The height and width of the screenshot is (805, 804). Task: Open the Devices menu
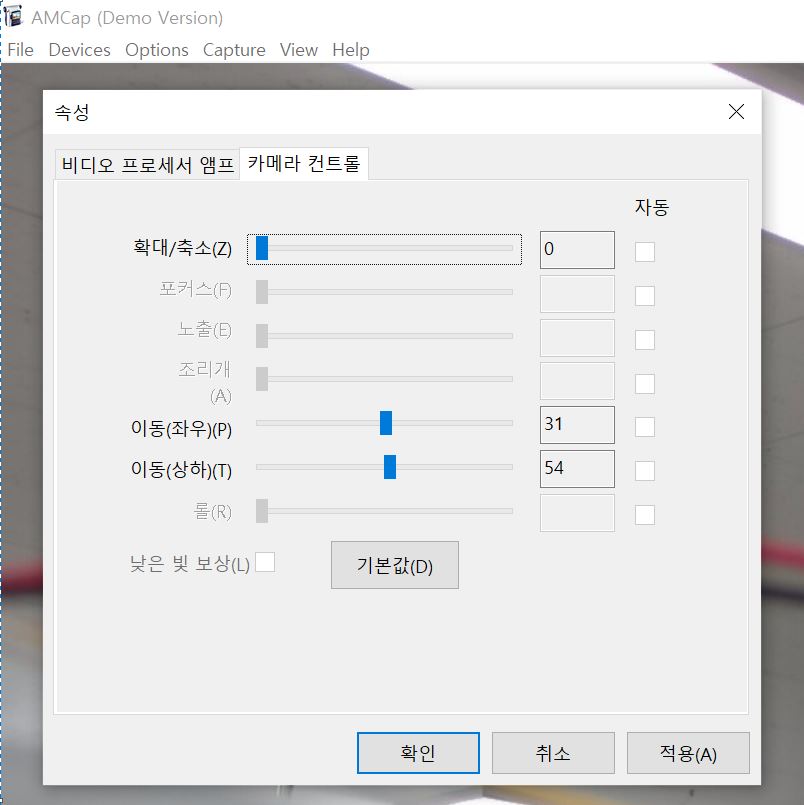click(80, 50)
